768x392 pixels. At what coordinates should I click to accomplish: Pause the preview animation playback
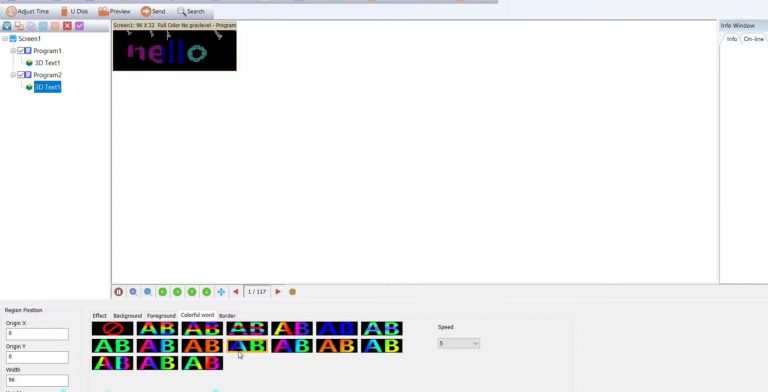(x=119, y=292)
